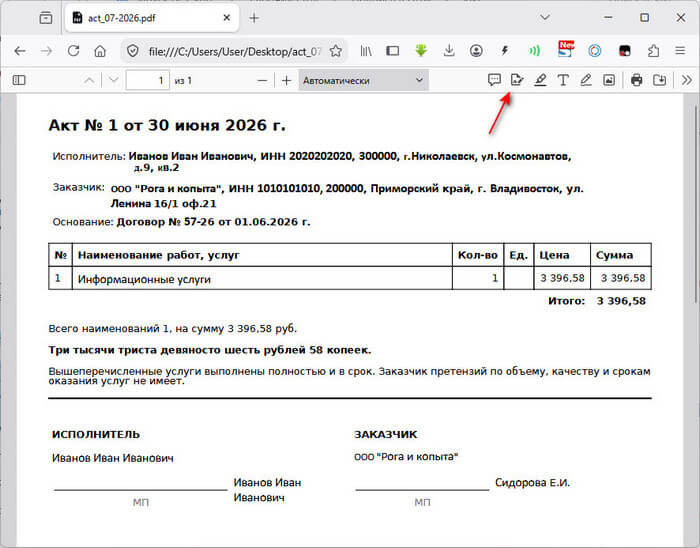700x548 pixels.
Task: Go to the browser home page
Action: (100, 51)
